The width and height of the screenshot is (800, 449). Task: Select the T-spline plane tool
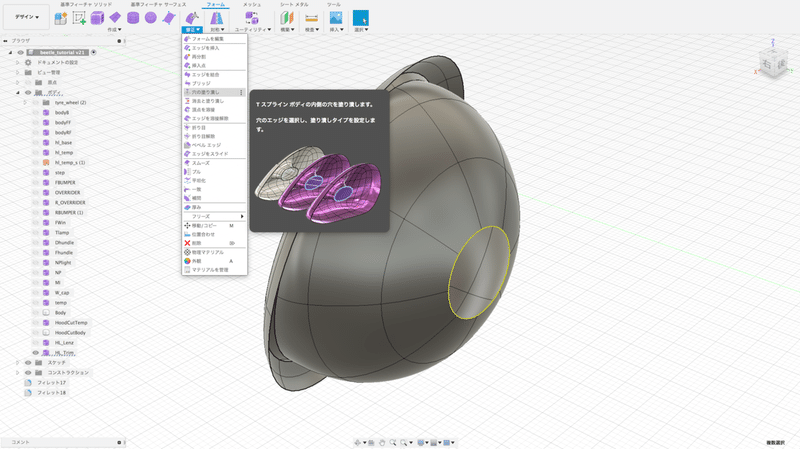coord(115,18)
